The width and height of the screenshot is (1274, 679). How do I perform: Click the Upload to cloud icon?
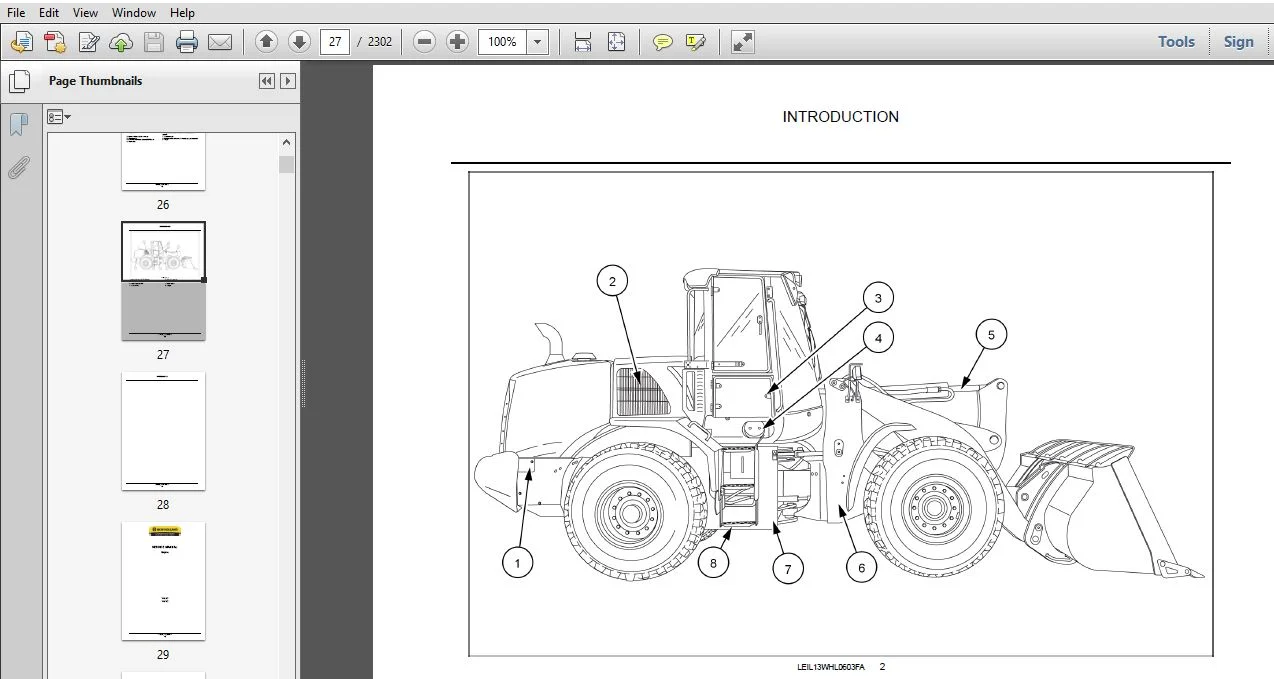click(121, 42)
